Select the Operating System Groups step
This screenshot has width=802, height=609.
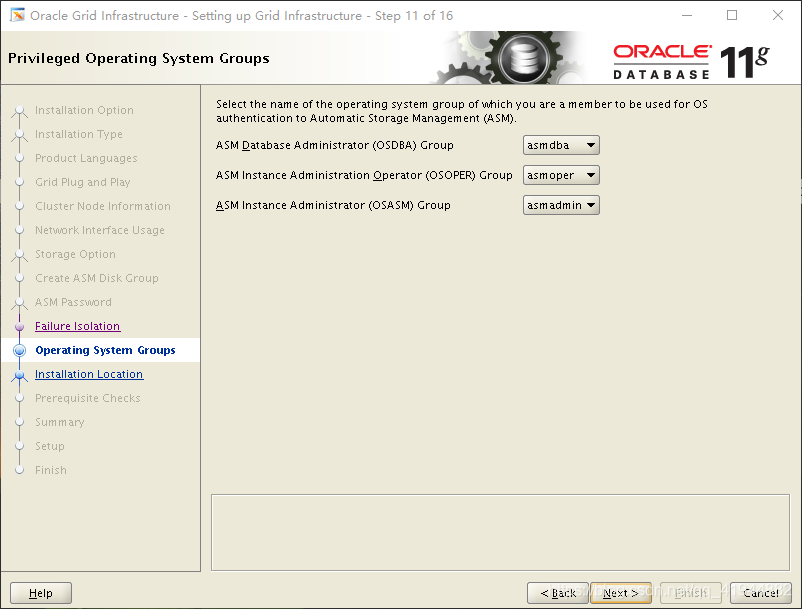click(105, 350)
